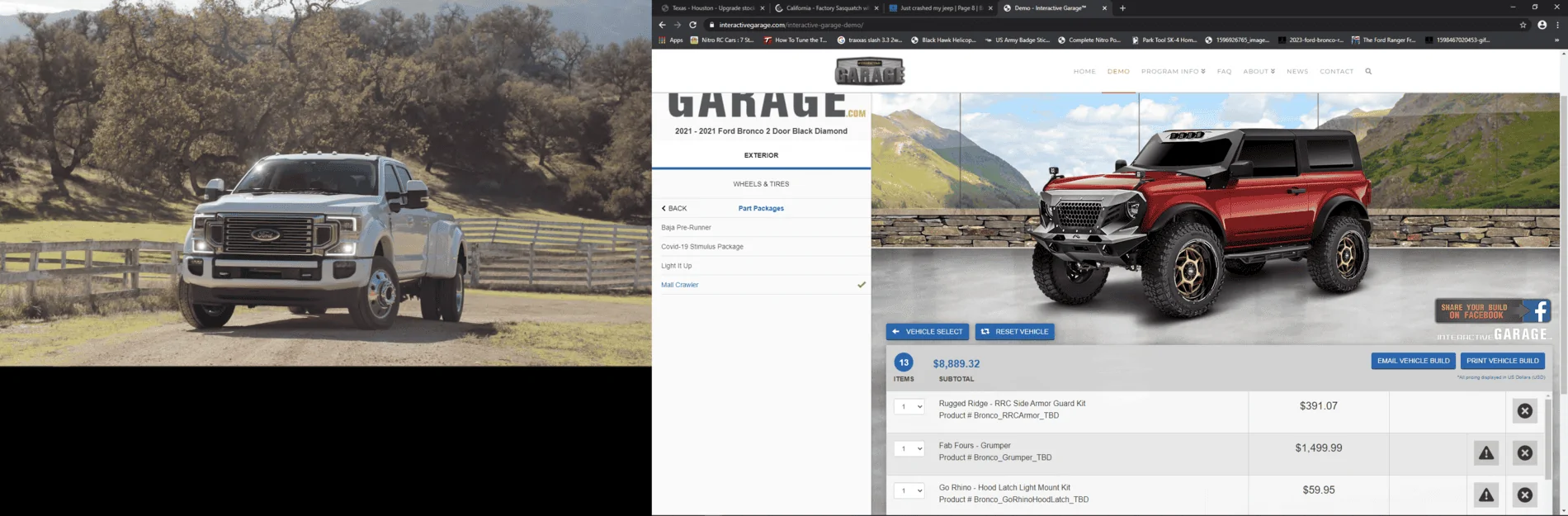The image size is (1568, 516).
Task: Remove the Fab Fours Grumper item
Action: 1524,453
